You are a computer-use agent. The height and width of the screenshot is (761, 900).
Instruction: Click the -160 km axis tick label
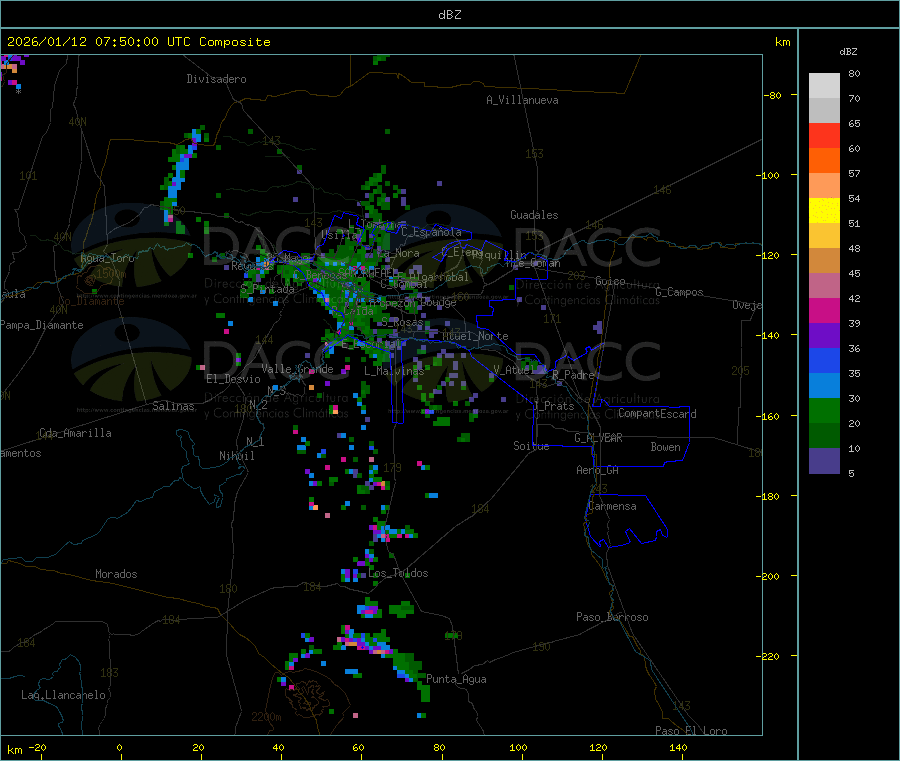click(770, 417)
